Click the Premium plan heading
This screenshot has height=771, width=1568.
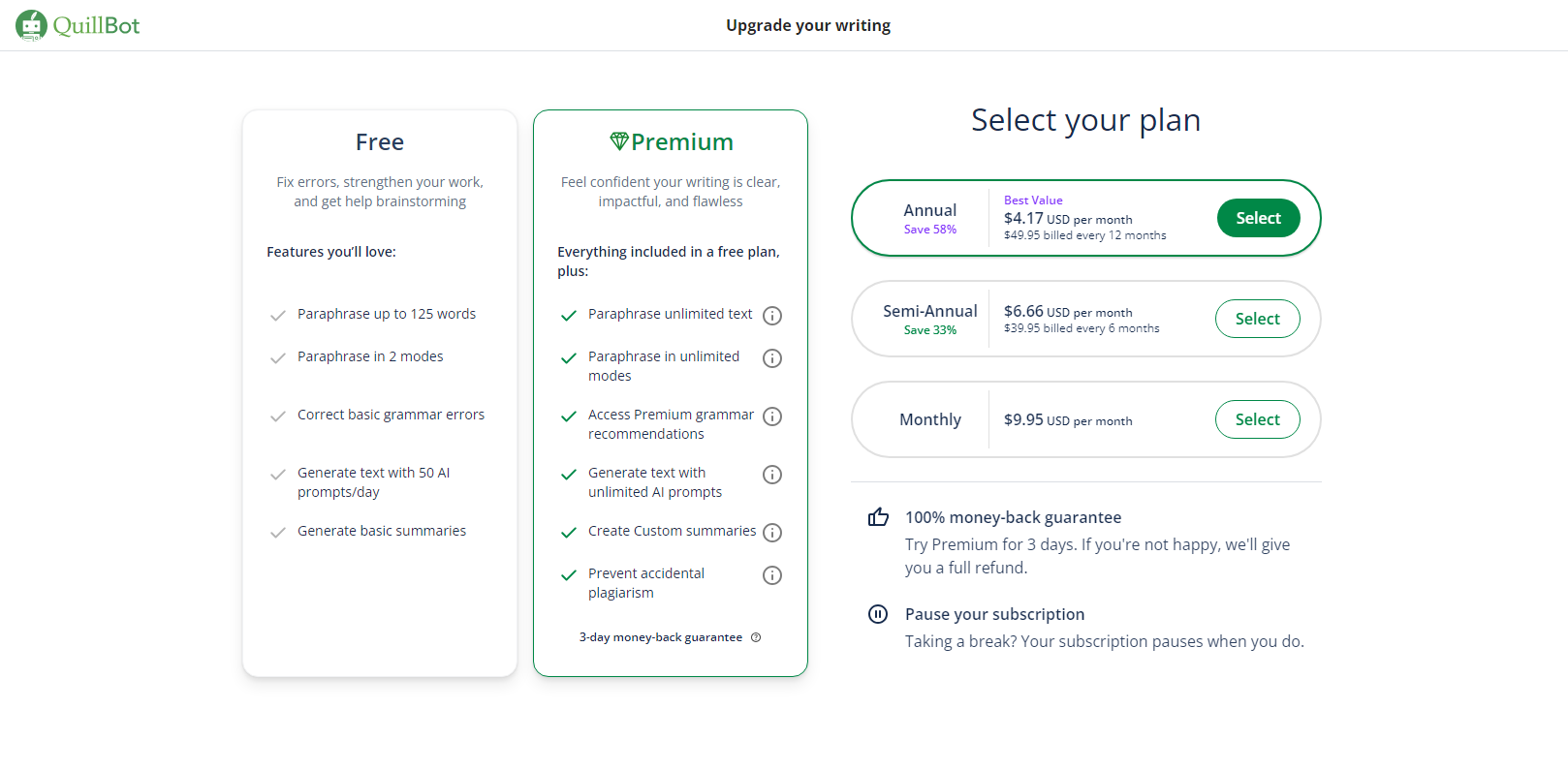point(682,142)
